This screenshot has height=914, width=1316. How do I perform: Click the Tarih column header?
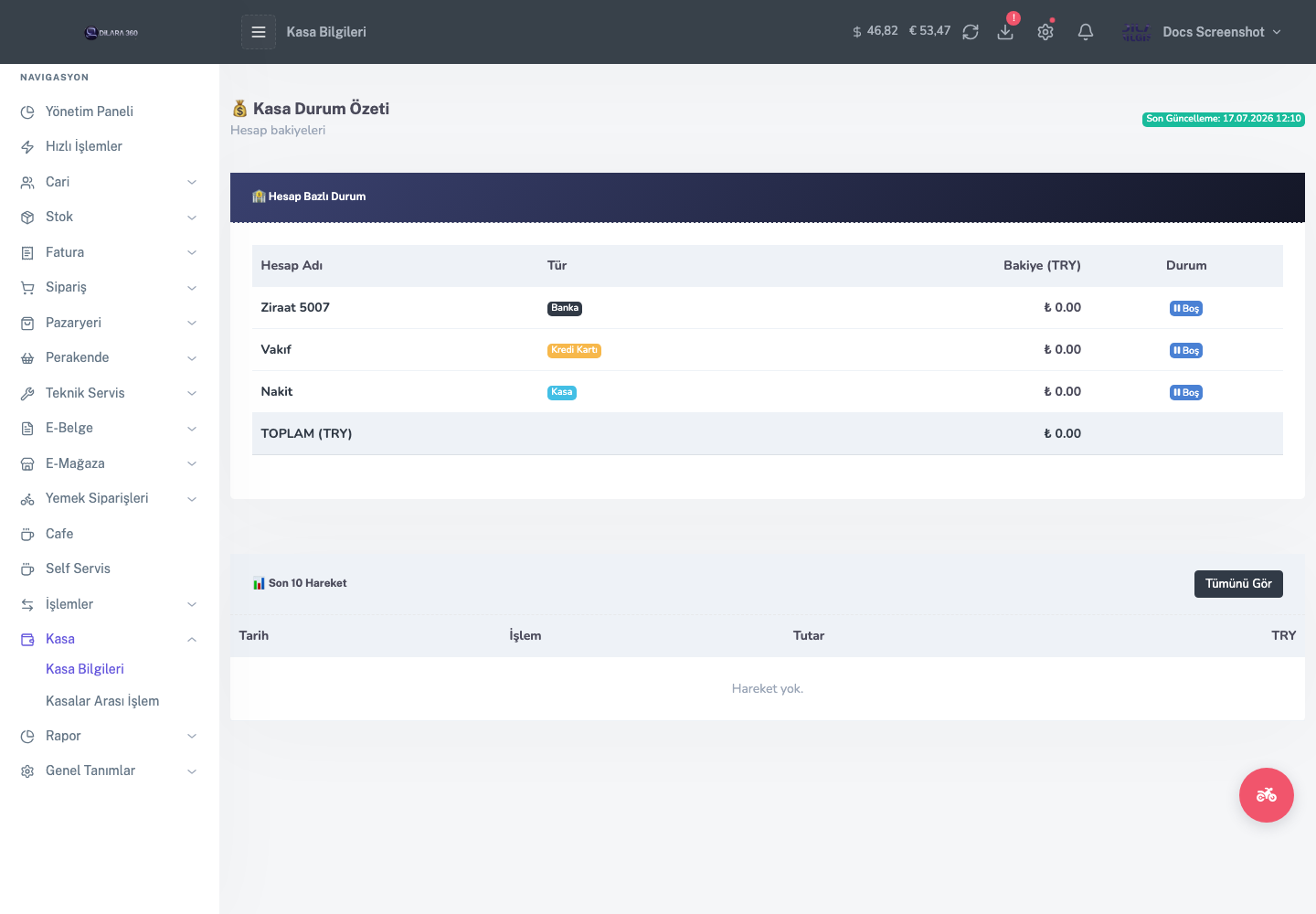254,635
